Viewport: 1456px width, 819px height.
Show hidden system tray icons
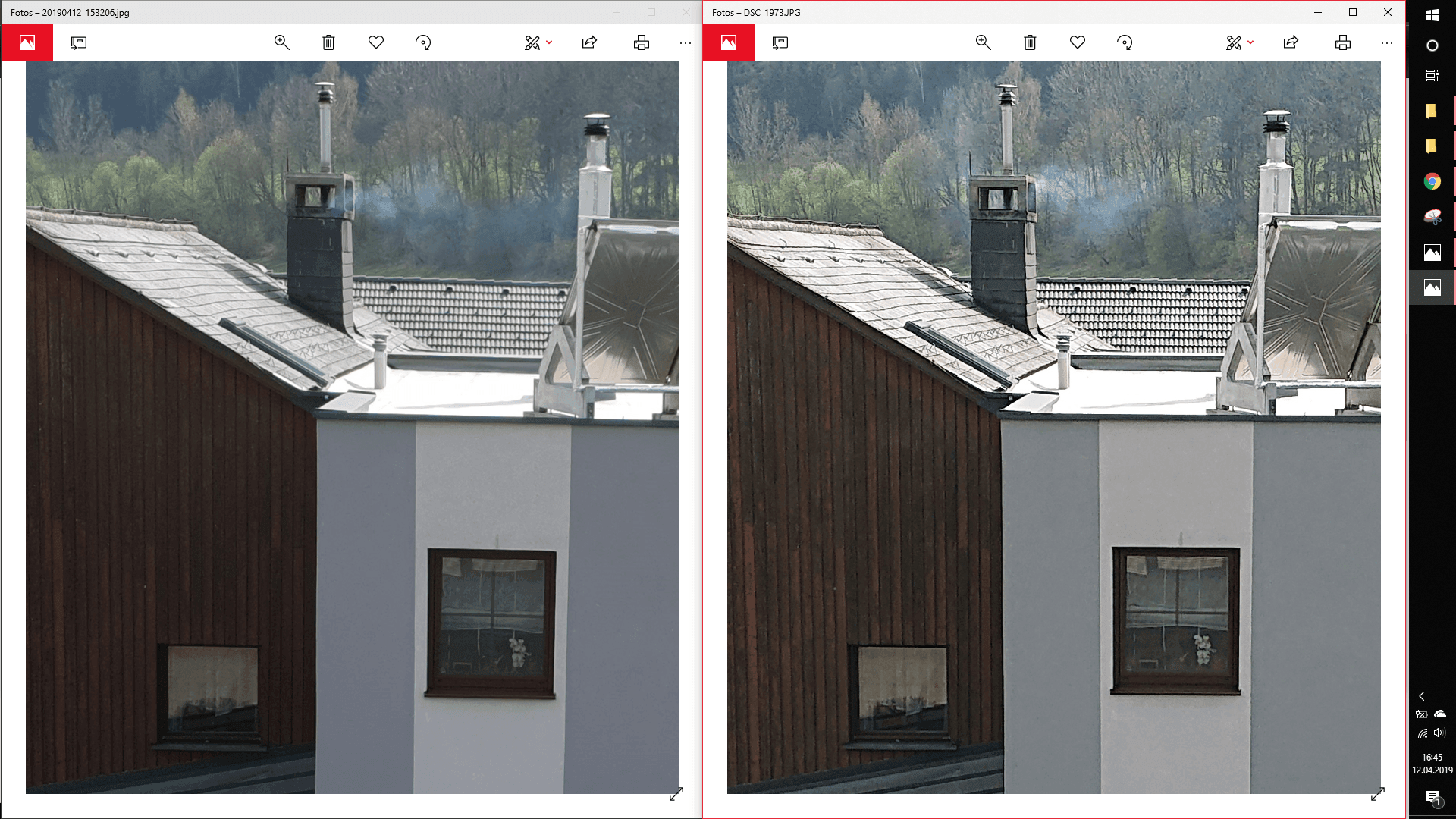(1422, 696)
